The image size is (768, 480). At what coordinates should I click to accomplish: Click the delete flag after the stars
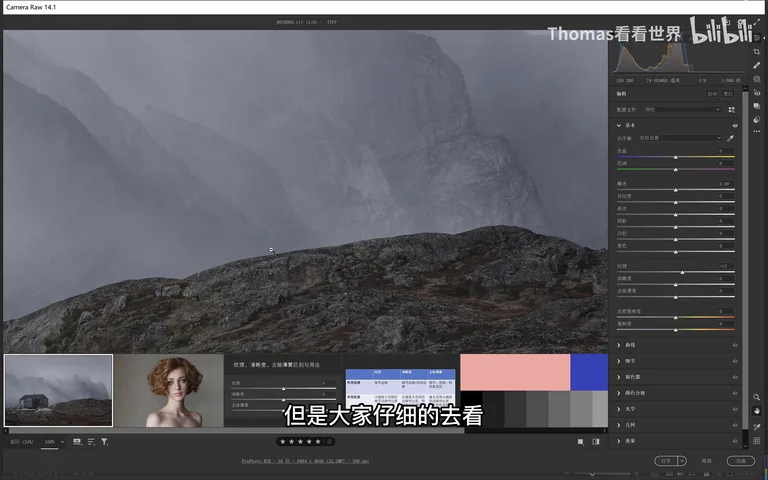[330, 442]
